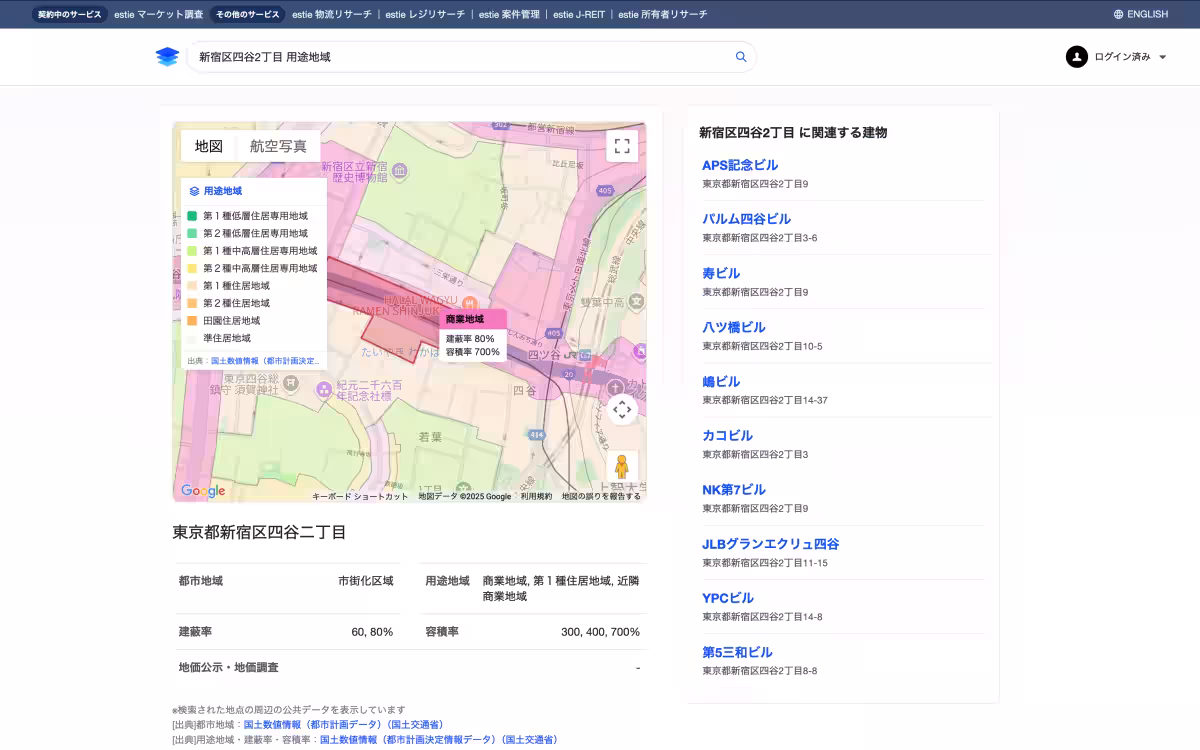Open Street View with the Pegman icon
This screenshot has width=1200, height=750.
[621, 466]
